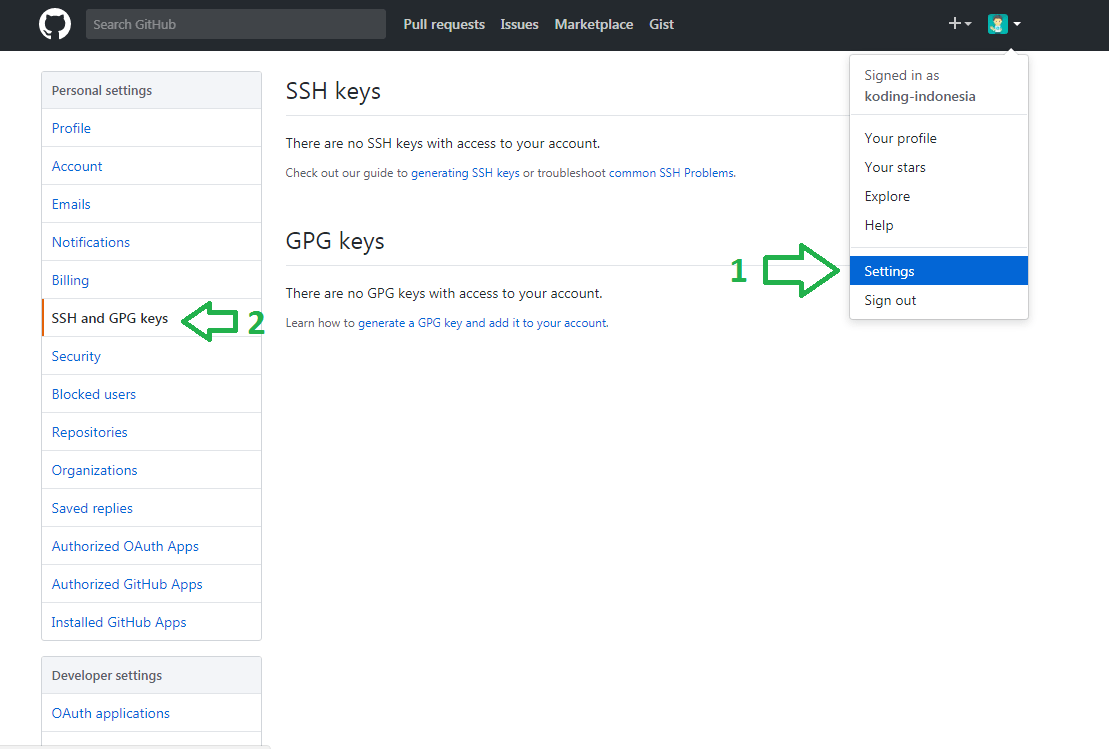This screenshot has width=1109, height=749.
Task: Open Issues in the top navigation
Action: (519, 24)
